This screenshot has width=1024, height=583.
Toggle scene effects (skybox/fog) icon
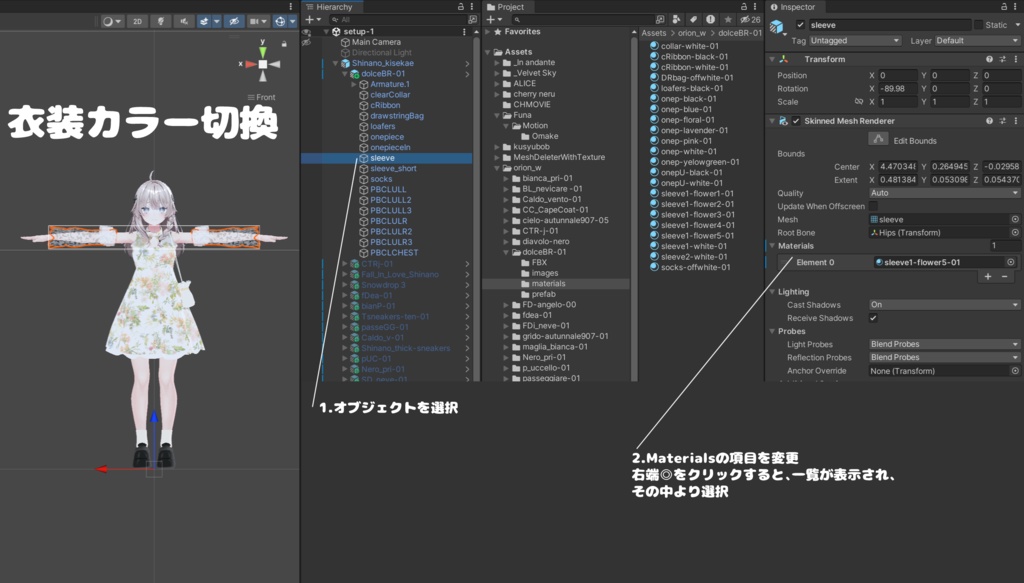coord(204,21)
